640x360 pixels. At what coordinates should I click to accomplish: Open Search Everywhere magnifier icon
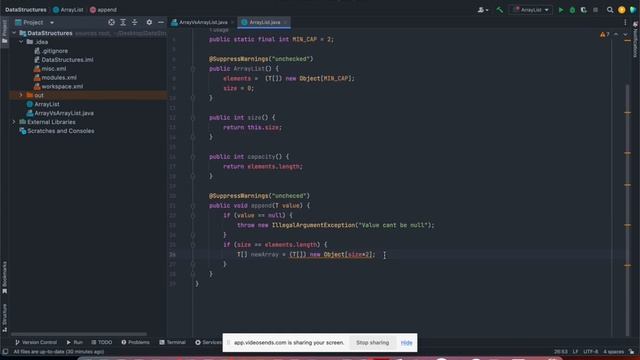pyautogui.click(x=610, y=10)
